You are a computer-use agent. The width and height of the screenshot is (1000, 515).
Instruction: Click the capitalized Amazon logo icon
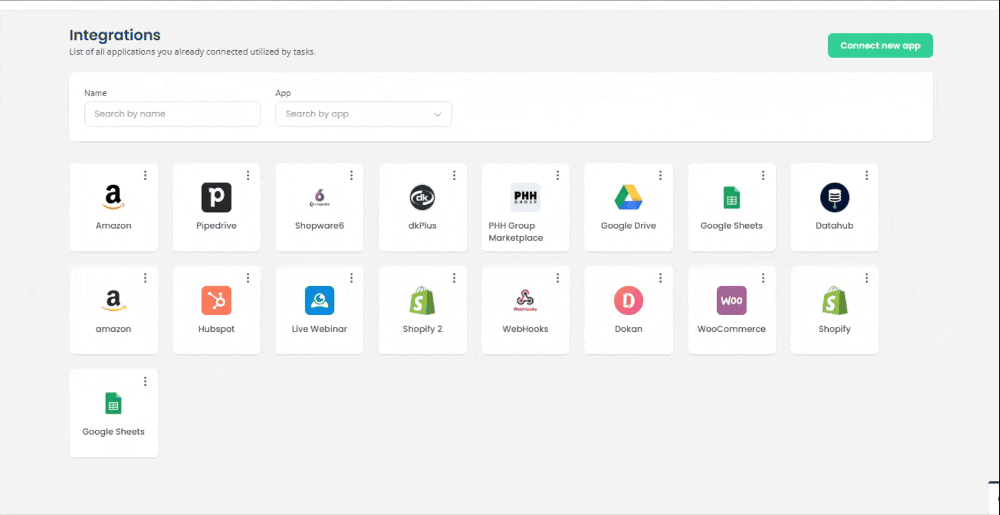click(x=114, y=198)
